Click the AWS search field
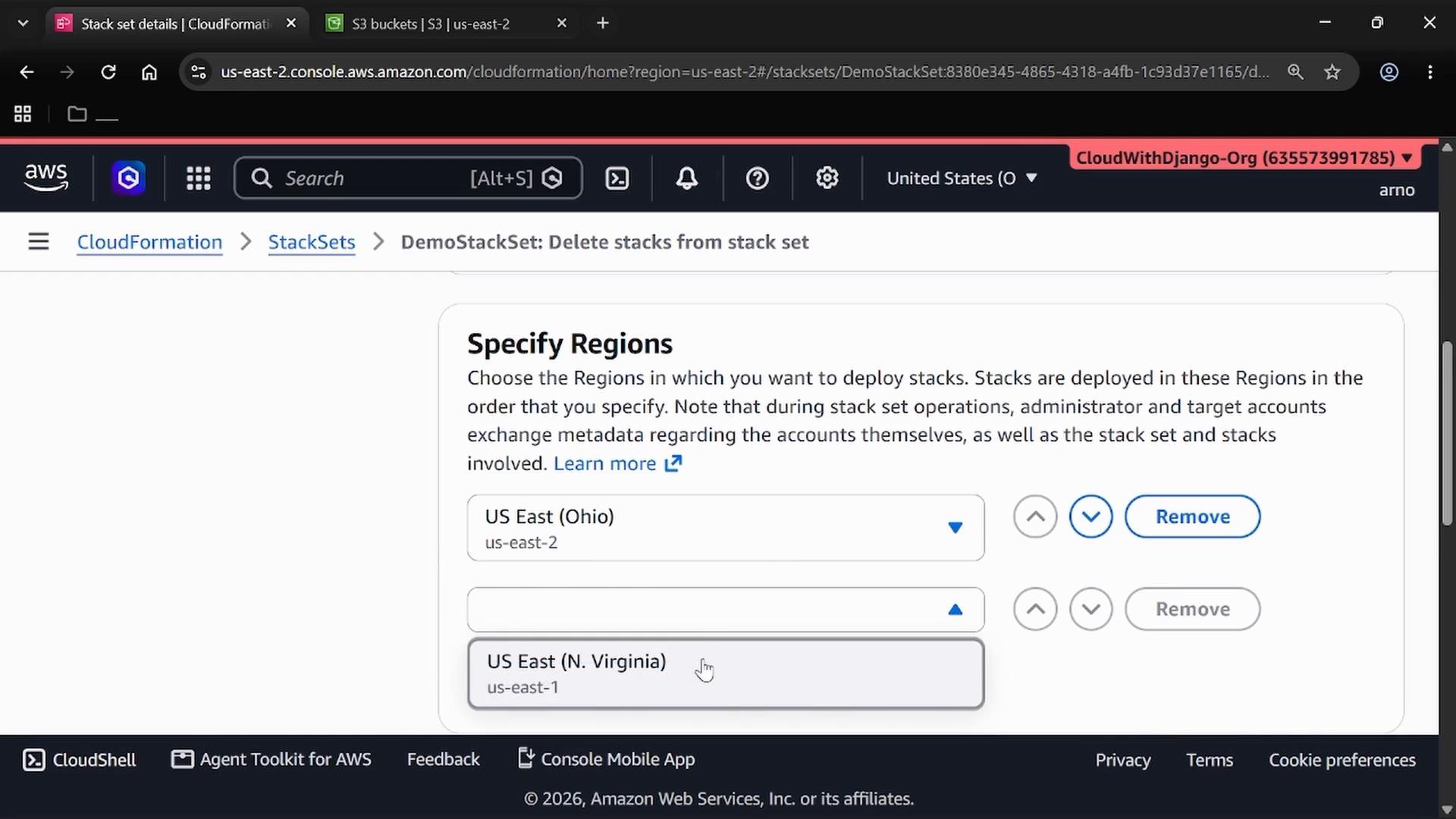Viewport: 1456px width, 819px height. tap(408, 178)
